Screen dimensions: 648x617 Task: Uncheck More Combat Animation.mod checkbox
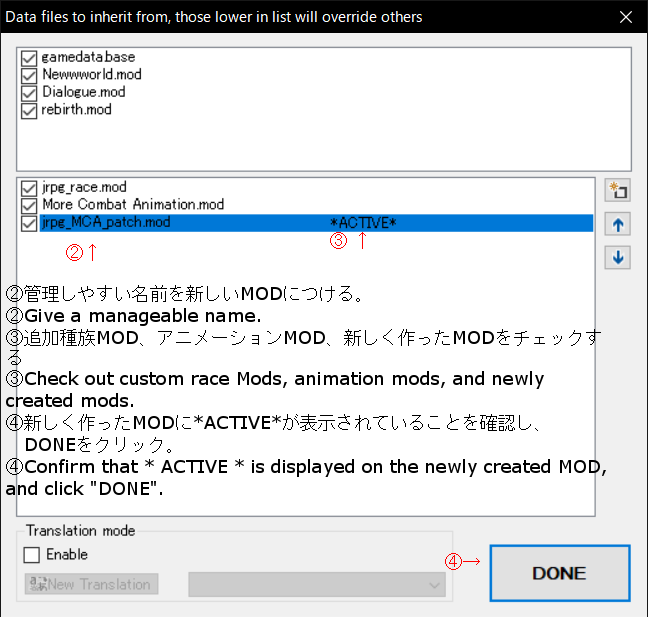(x=29, y=205)
